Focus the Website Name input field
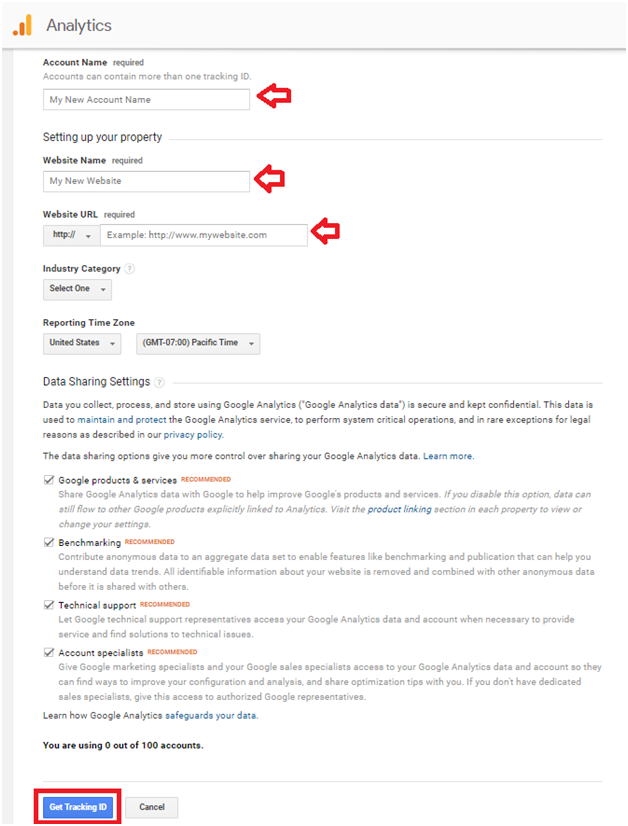The width and height of the screenshot is (628, 826). (146, 181)
